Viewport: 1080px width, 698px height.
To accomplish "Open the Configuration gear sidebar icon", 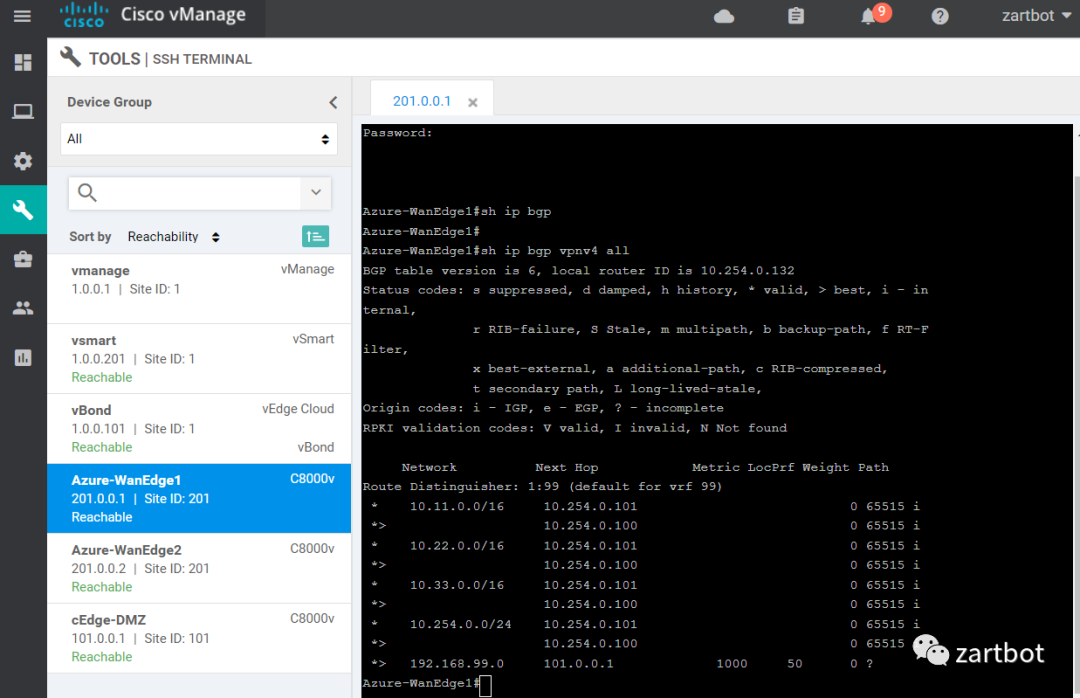I will point(23,161).
